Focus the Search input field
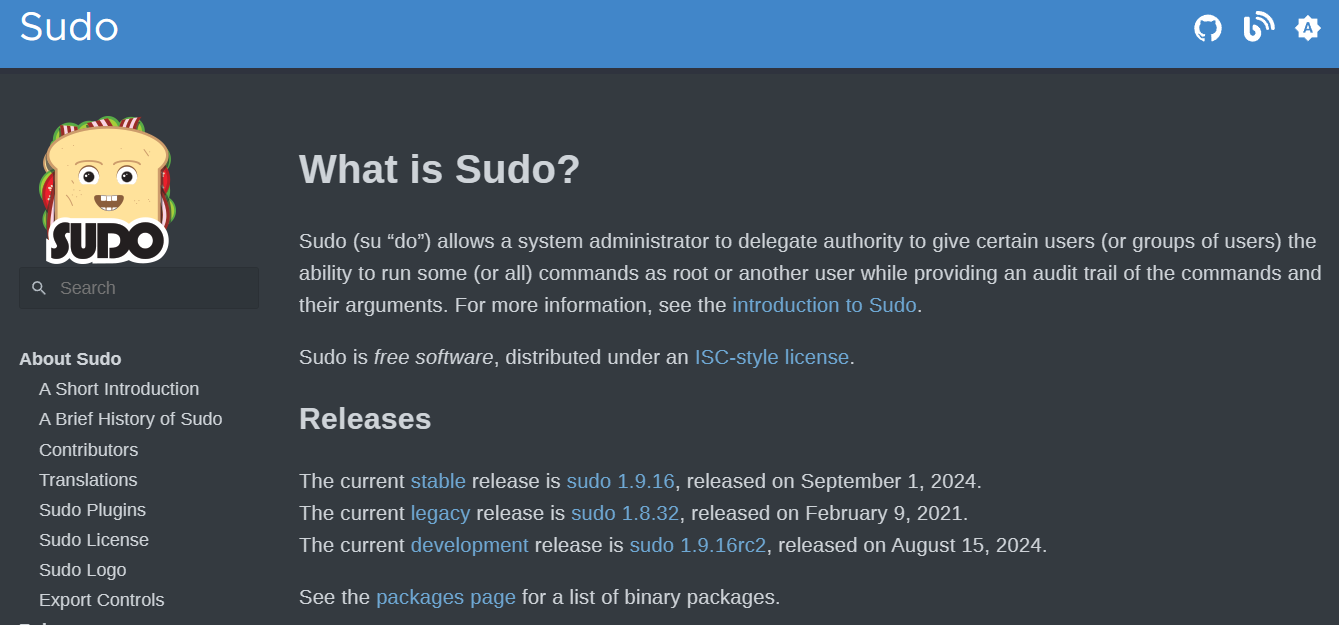The image size is (1339, 625). coord(139,288)
